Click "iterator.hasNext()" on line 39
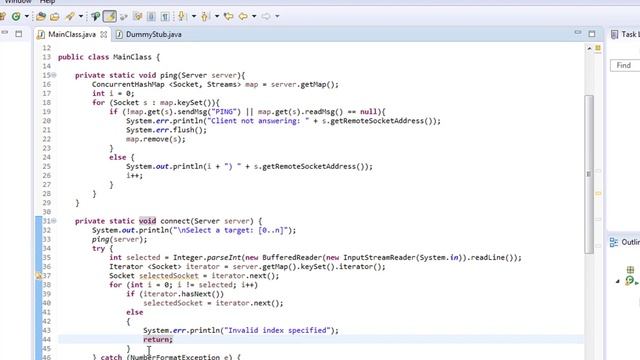The image size is (640, 360). pos(182,294)
